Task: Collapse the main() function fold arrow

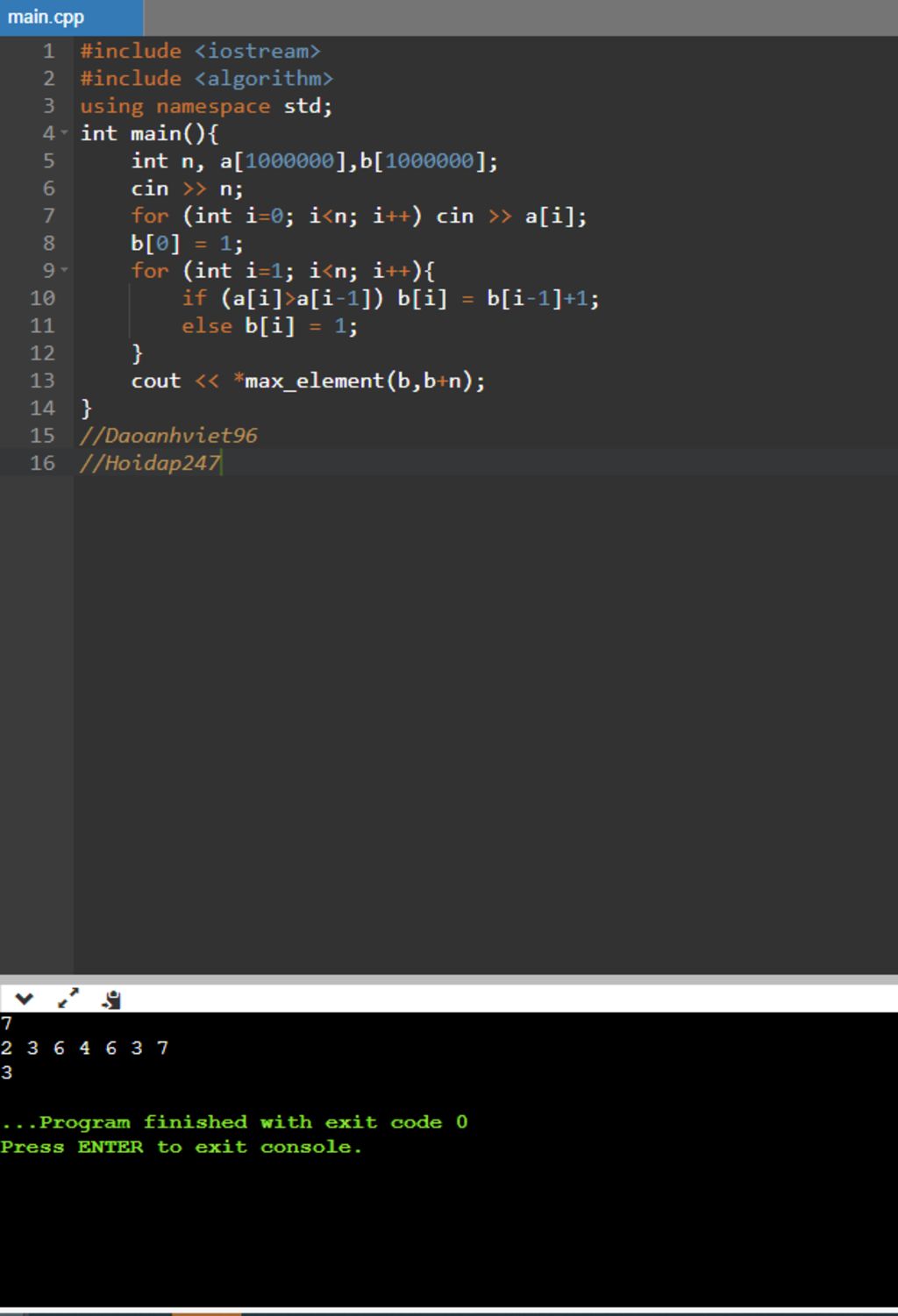Action: click(64, 133)
